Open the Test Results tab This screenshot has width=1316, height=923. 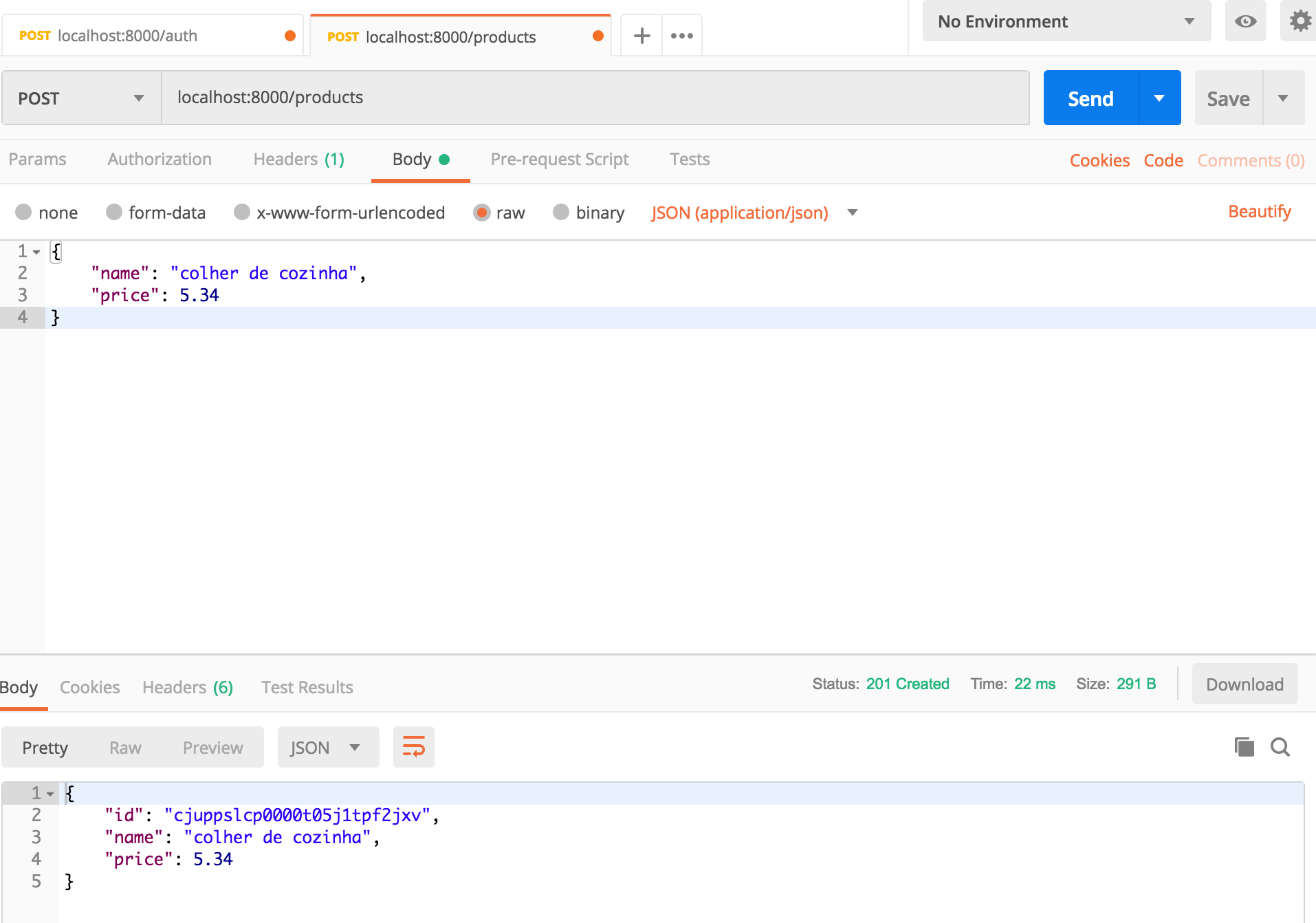click(x=307, y=687)
